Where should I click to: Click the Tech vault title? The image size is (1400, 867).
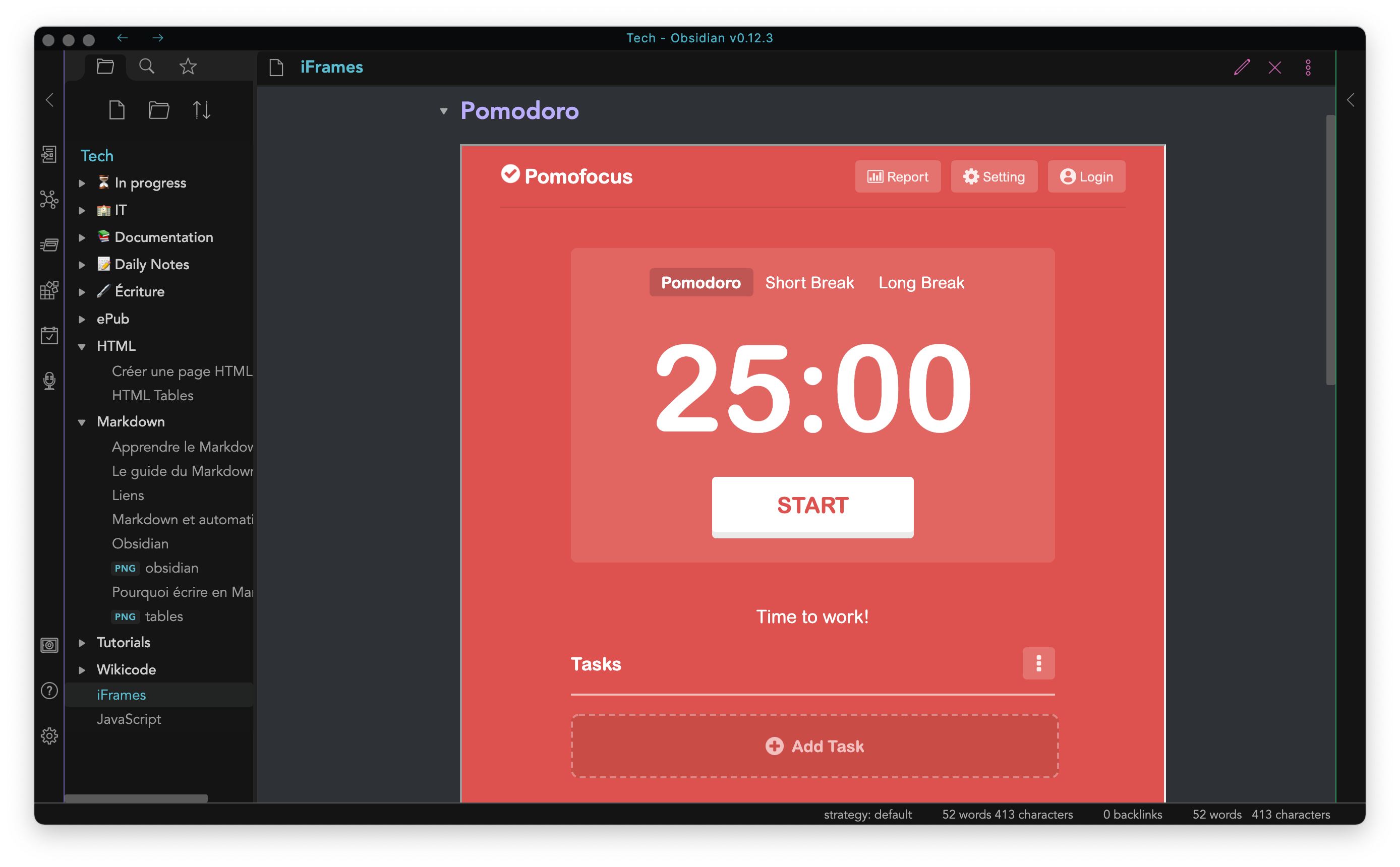pyautogui.click(x=97, y=155)
